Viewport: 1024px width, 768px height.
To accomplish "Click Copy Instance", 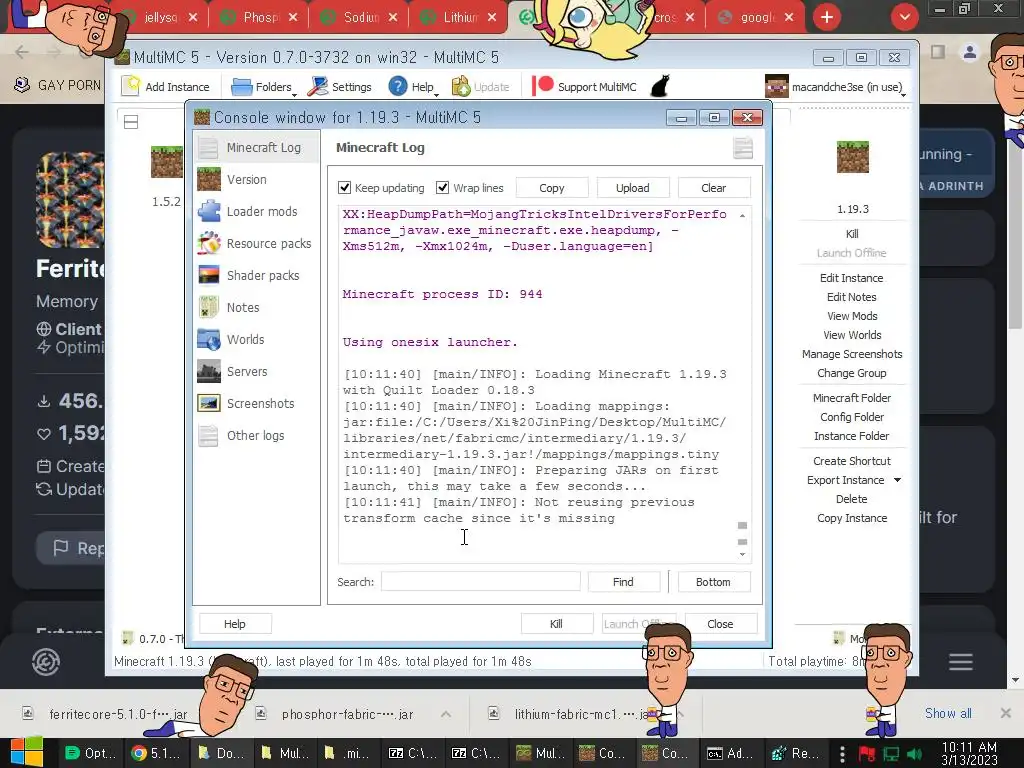I will pyautogui.click(x=852, y=518).
